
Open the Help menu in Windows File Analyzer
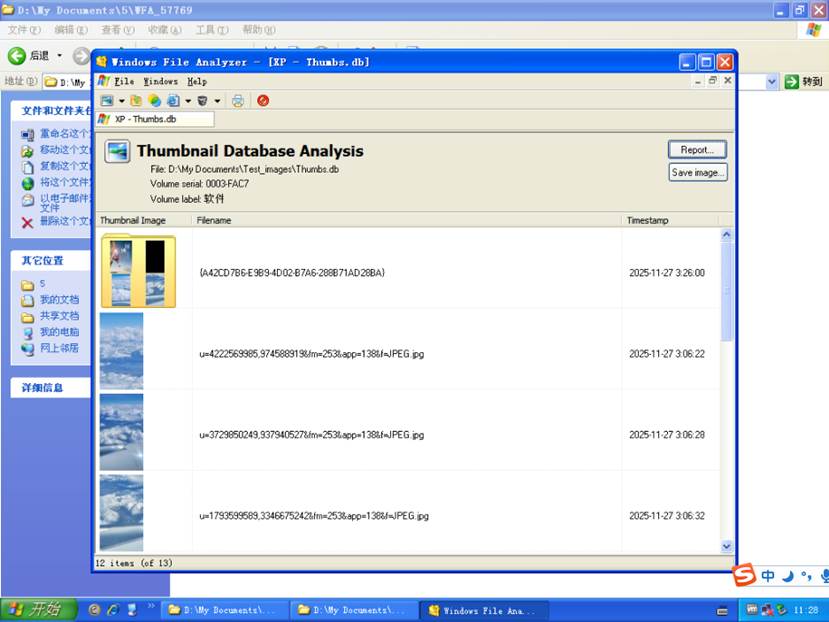tap(197, 81)
